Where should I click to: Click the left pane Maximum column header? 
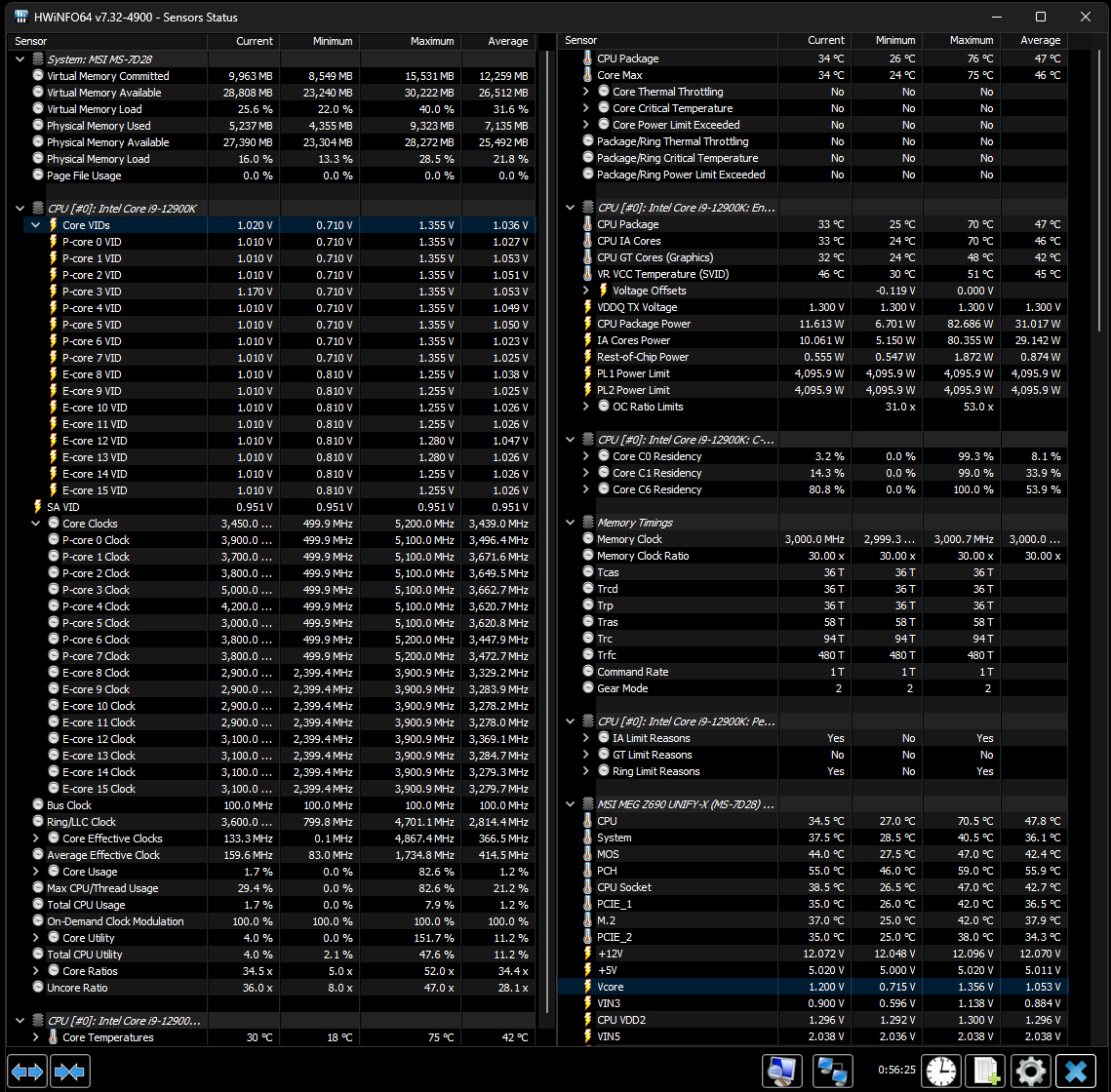(411, 41)
